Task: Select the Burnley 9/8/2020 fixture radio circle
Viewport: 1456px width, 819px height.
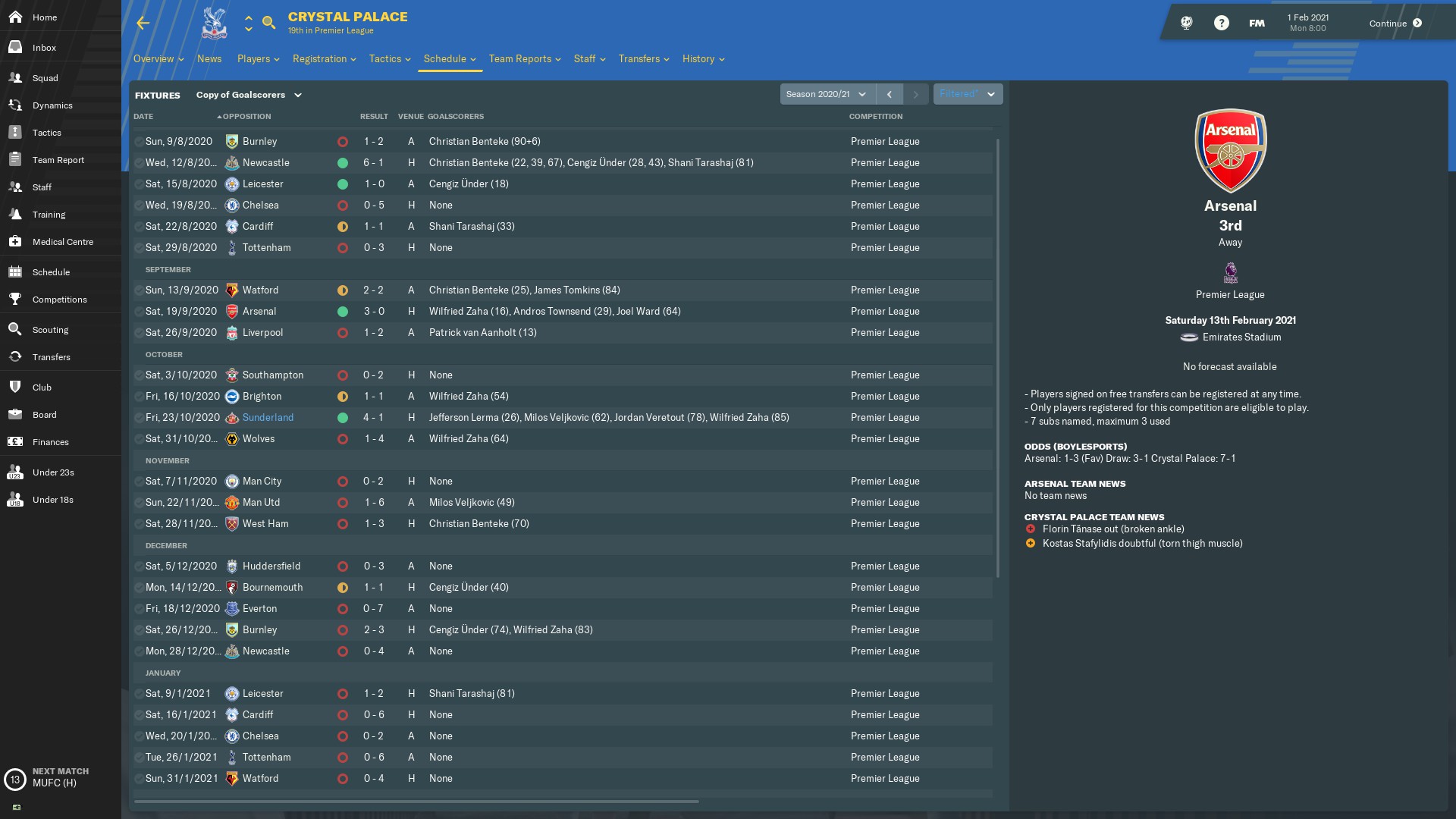Action: [139, 142]
